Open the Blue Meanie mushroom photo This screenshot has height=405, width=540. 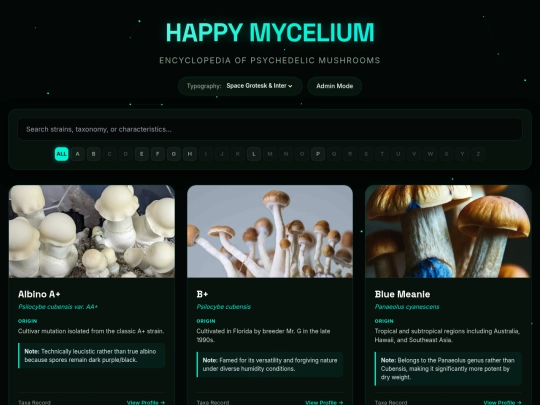448,231
